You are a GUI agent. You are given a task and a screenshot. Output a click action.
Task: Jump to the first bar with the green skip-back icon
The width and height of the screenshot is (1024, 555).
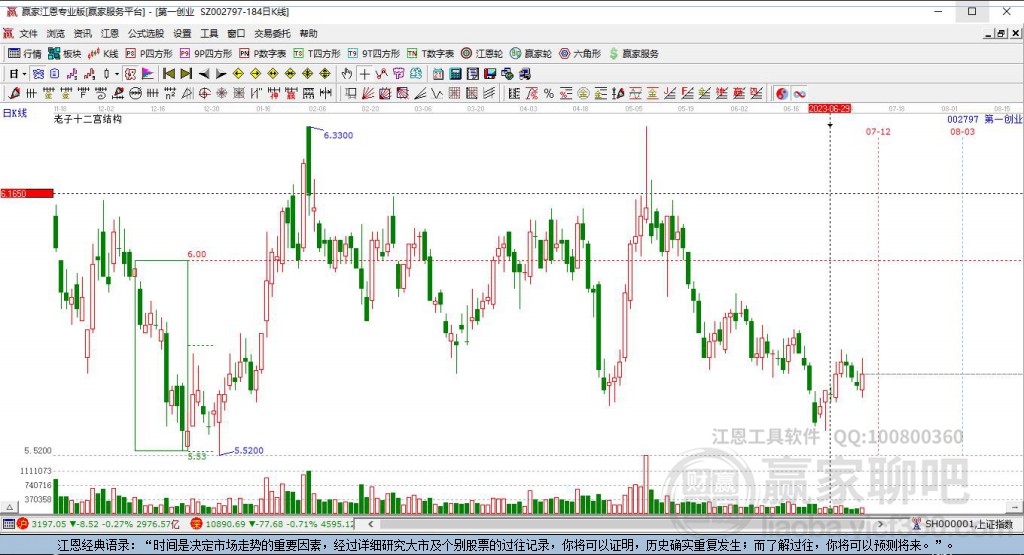168,74
